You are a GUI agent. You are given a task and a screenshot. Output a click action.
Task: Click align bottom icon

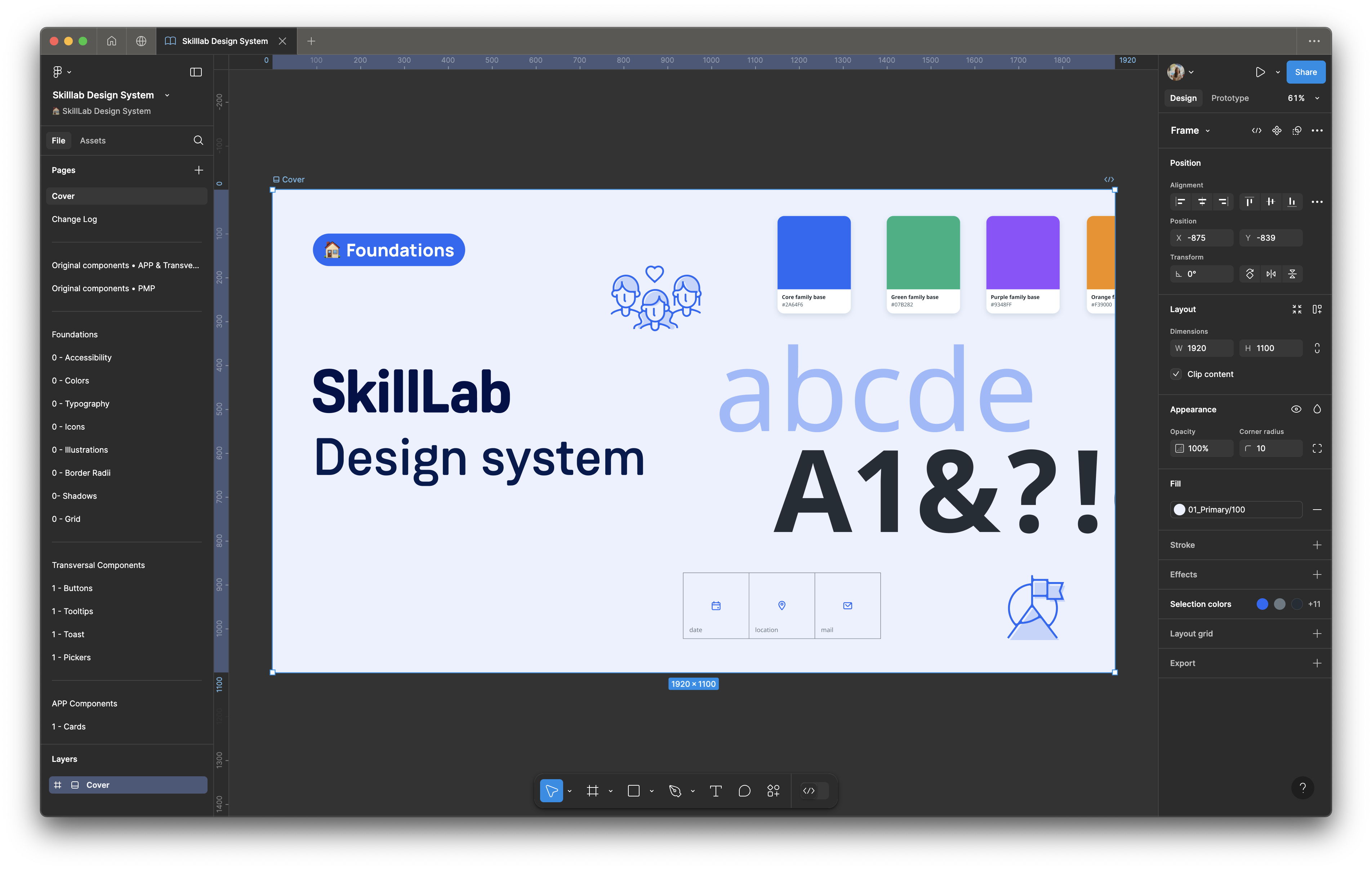coord(1292,201)
